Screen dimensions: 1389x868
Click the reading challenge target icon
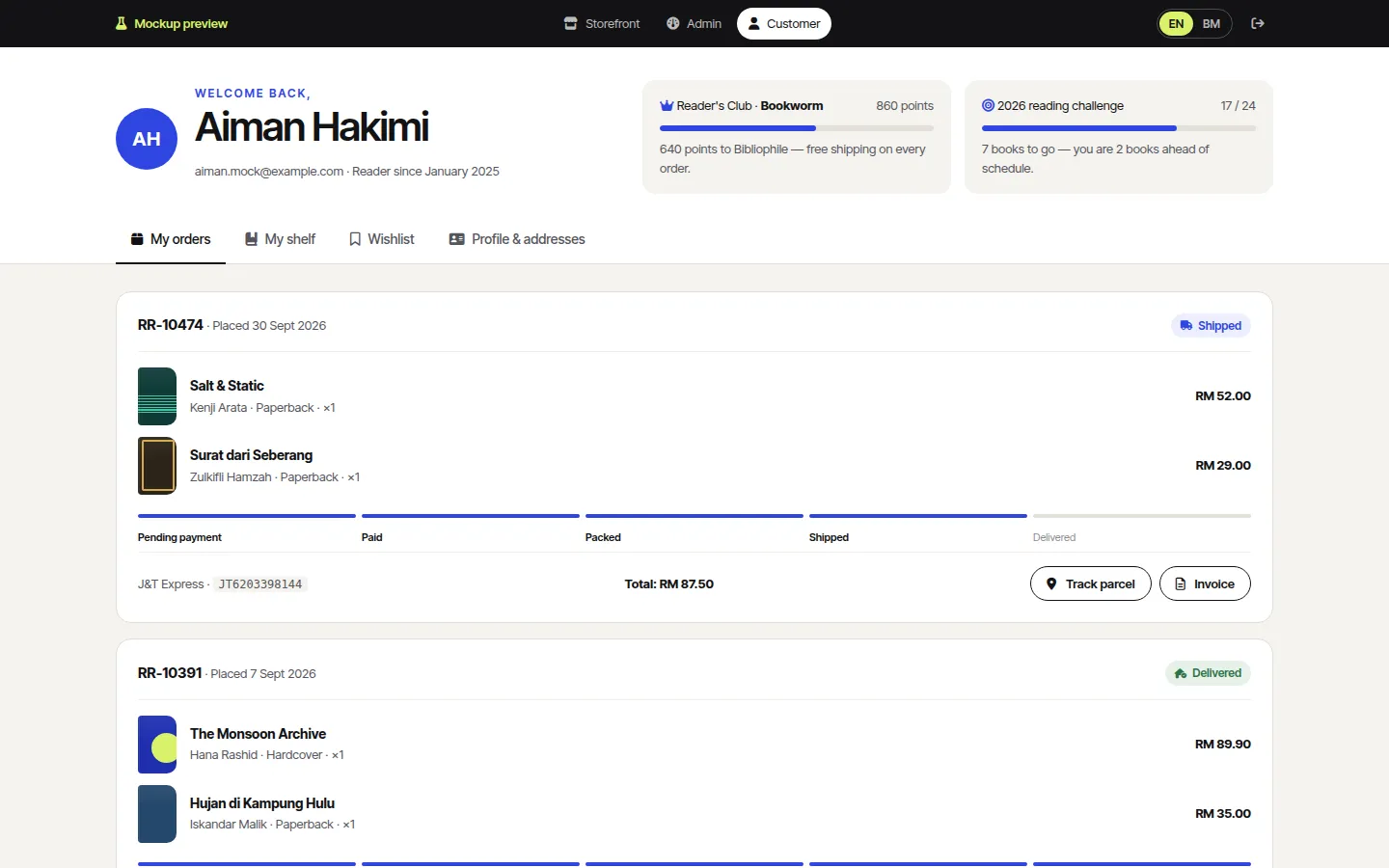coord(988,105)
